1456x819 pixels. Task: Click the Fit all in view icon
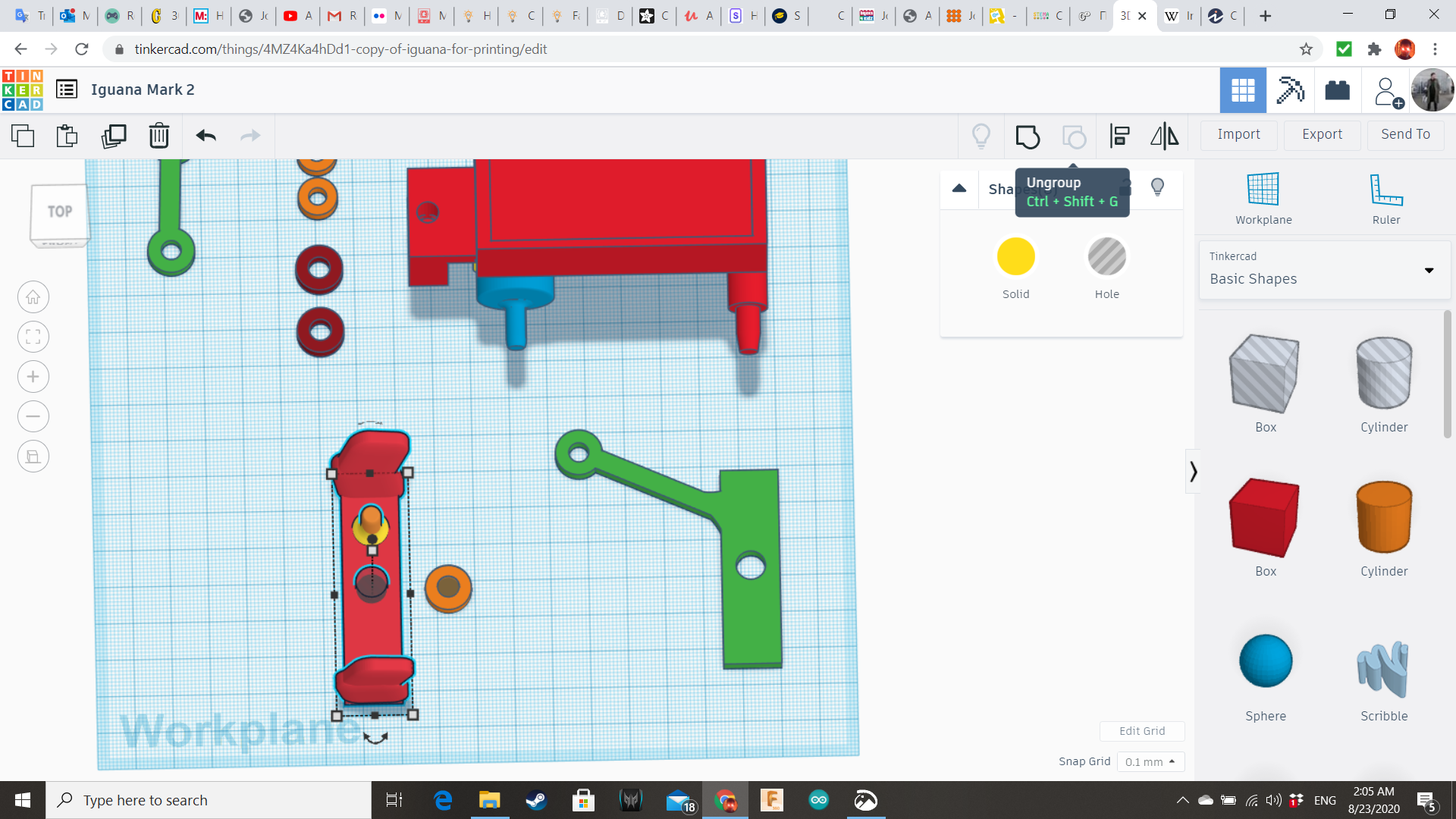pyautogui.click(x=33, y=337)
